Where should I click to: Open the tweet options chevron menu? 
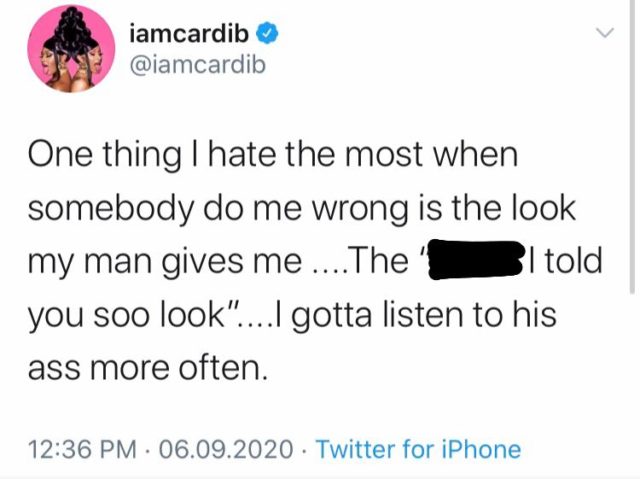point(604,32)
